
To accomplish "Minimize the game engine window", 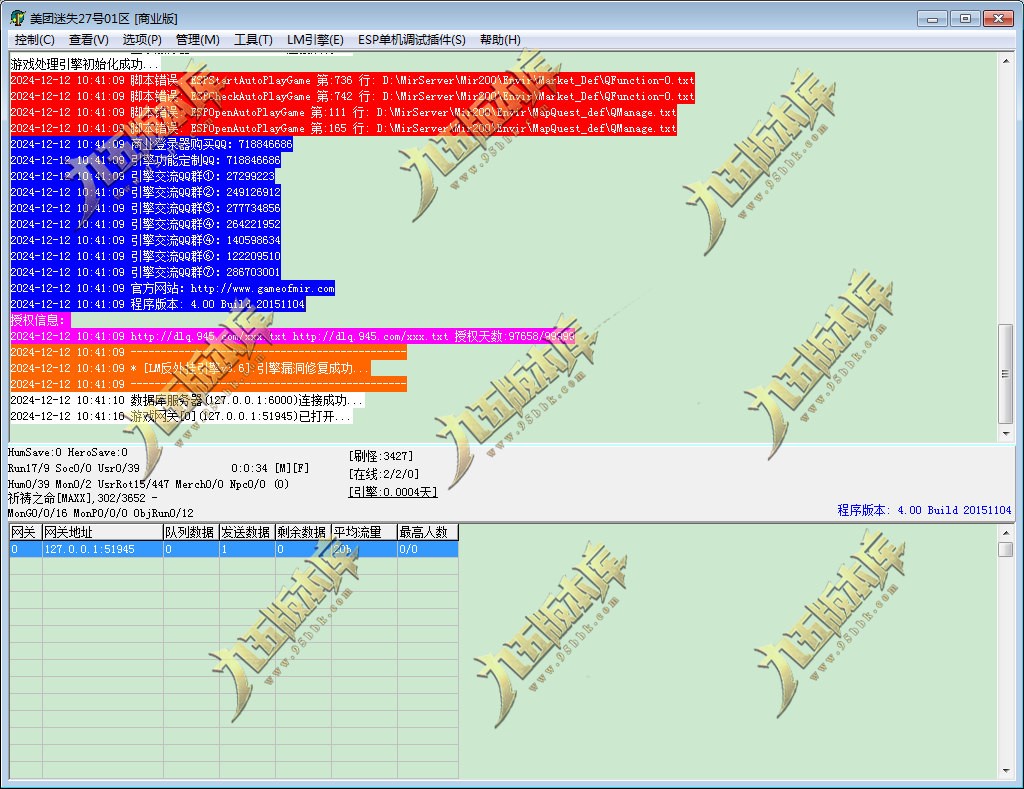I will 932,18.
